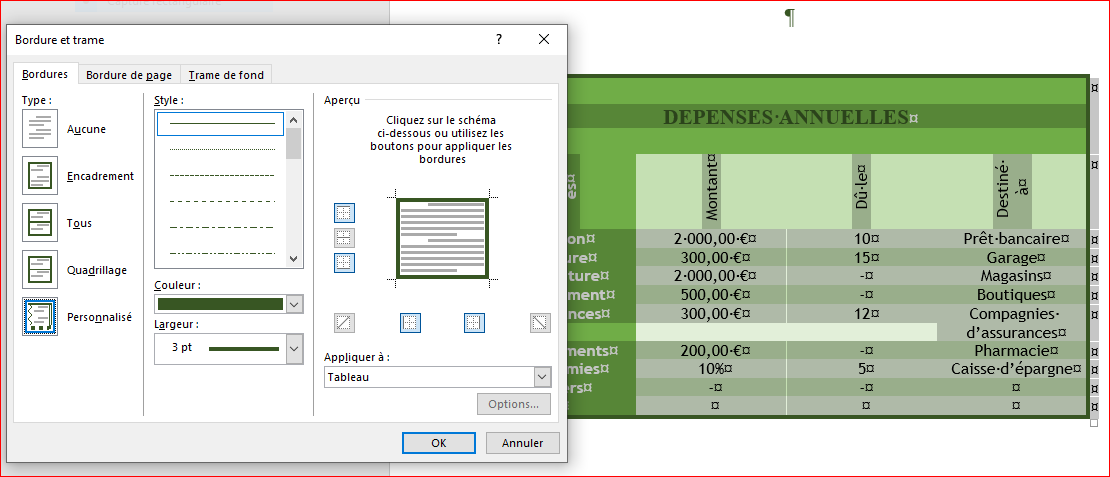
Task: Expand the Appliquer à Tableau dropdown
Action: pos(542,377)
